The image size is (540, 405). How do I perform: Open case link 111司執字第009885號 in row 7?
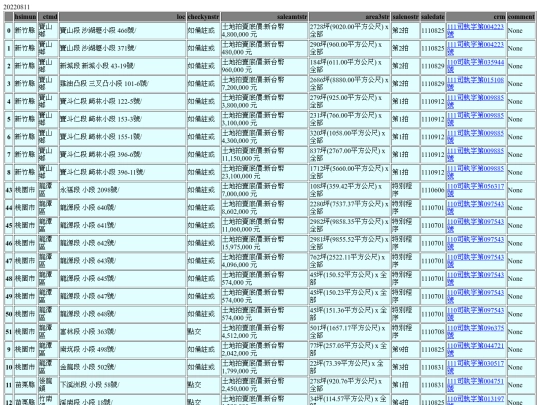coord(475,155)
